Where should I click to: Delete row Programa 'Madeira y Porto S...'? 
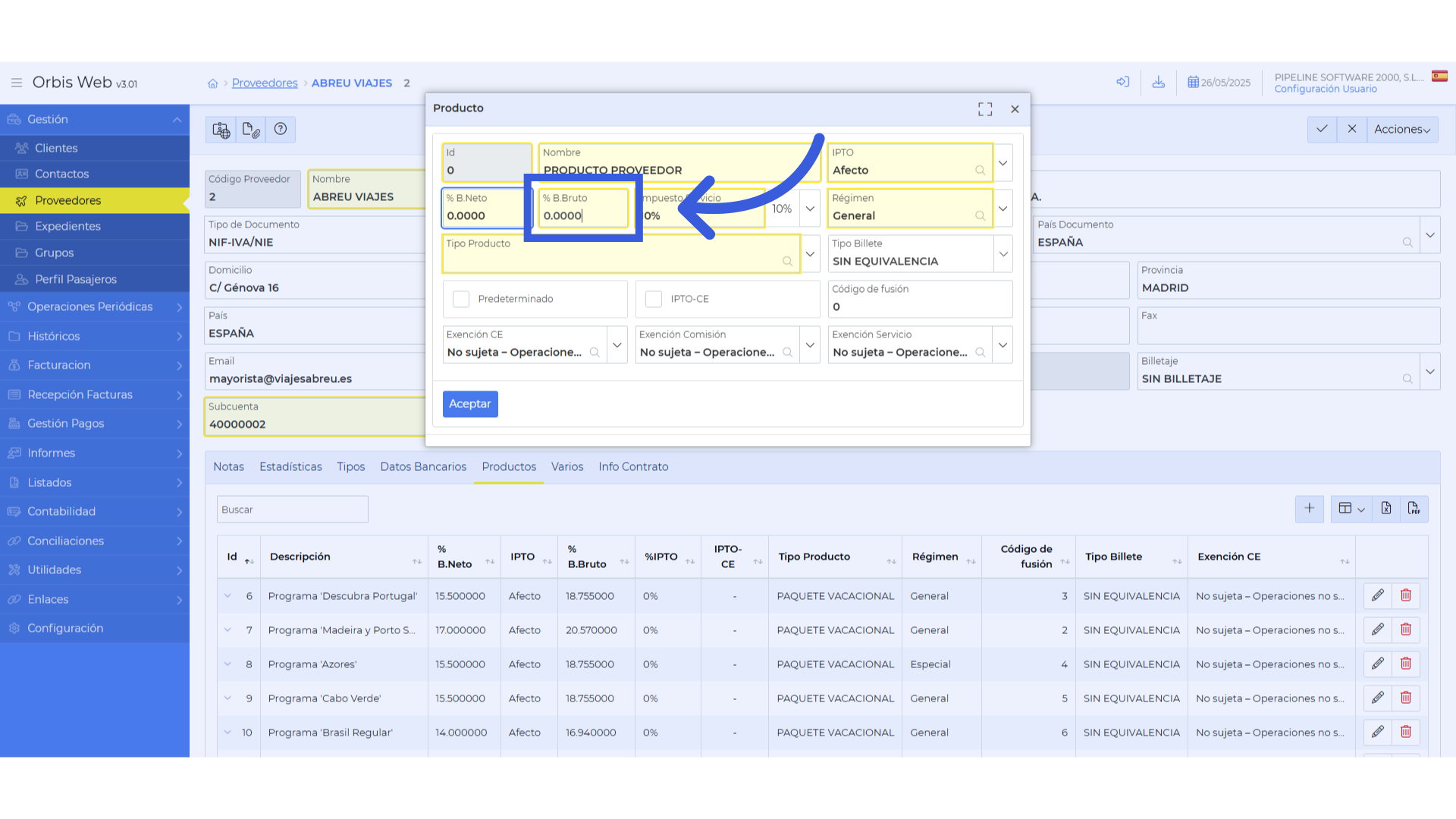tap(1406, 630)
